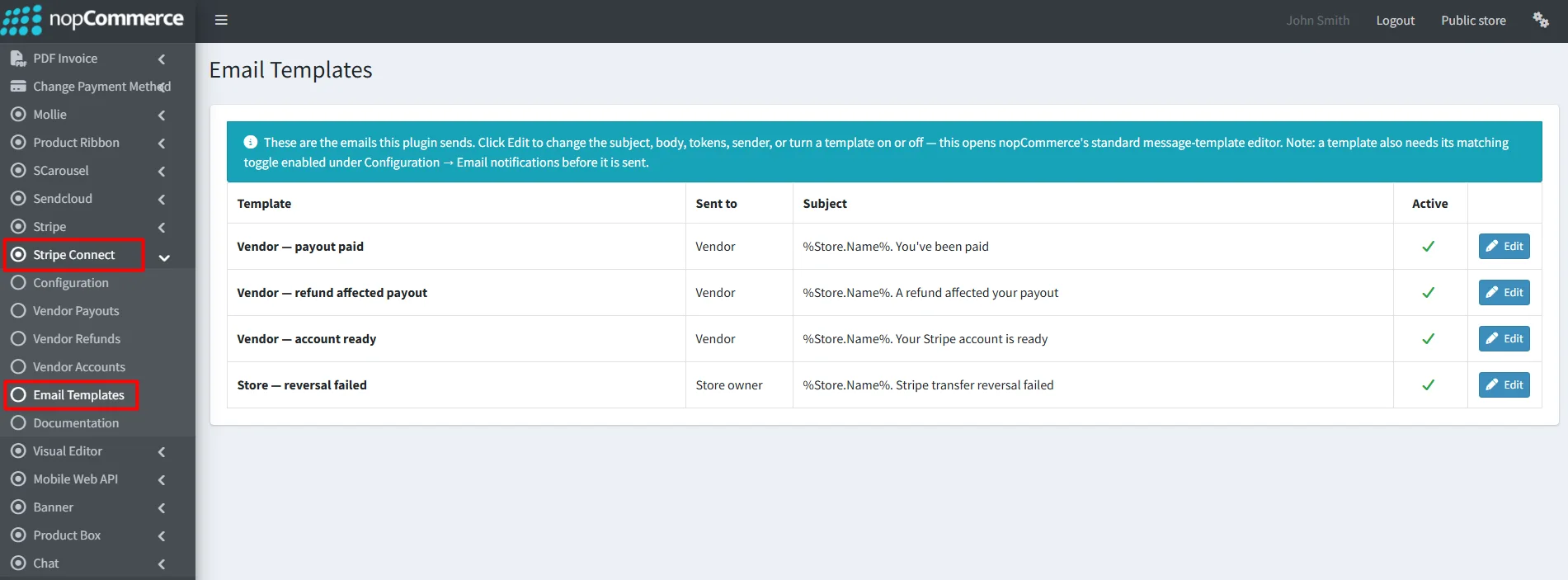Click the Banner circle icon
This screenshot has height=580, width=1568.
[18, 507]
